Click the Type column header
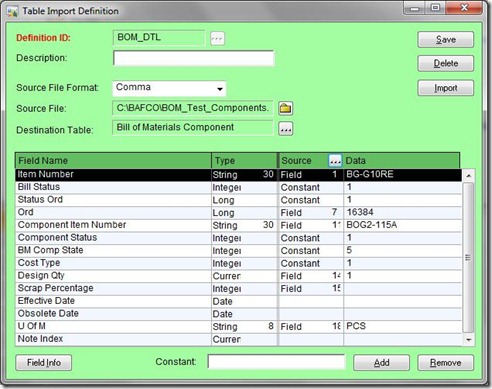This screenshot has height=389, width=492. click(244, 161)
